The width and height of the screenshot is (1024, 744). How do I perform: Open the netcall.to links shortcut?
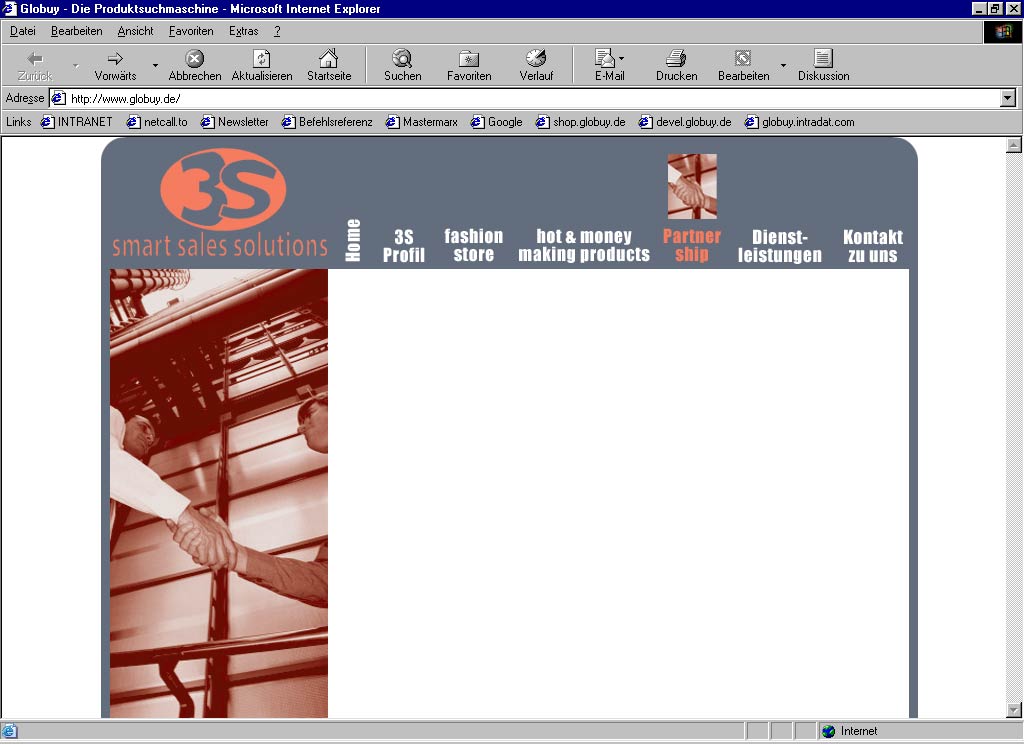(x=157, y=122)
